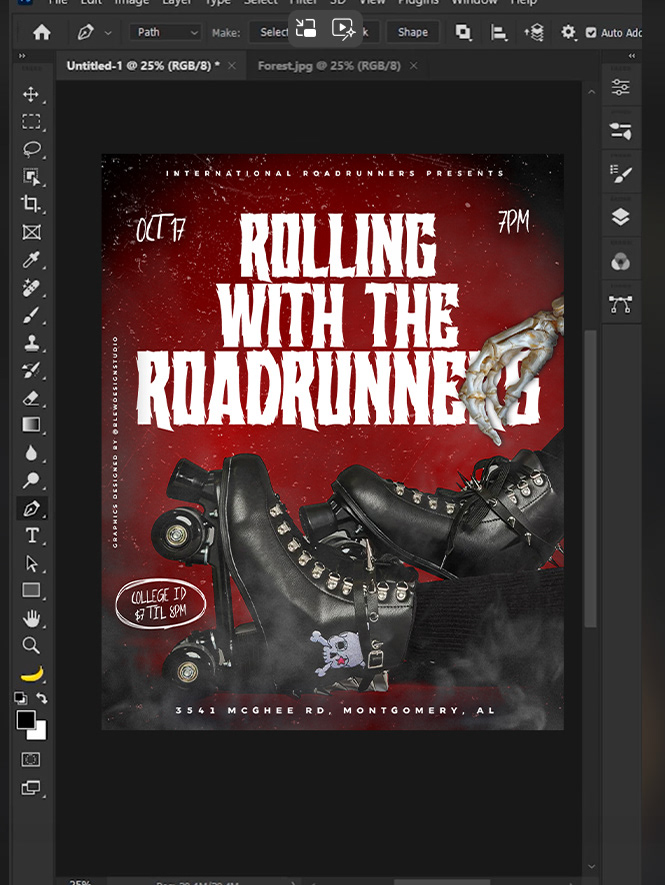Open the Brush Settings panel
Screen dimensions: 665x885
(x=620, y=131)
